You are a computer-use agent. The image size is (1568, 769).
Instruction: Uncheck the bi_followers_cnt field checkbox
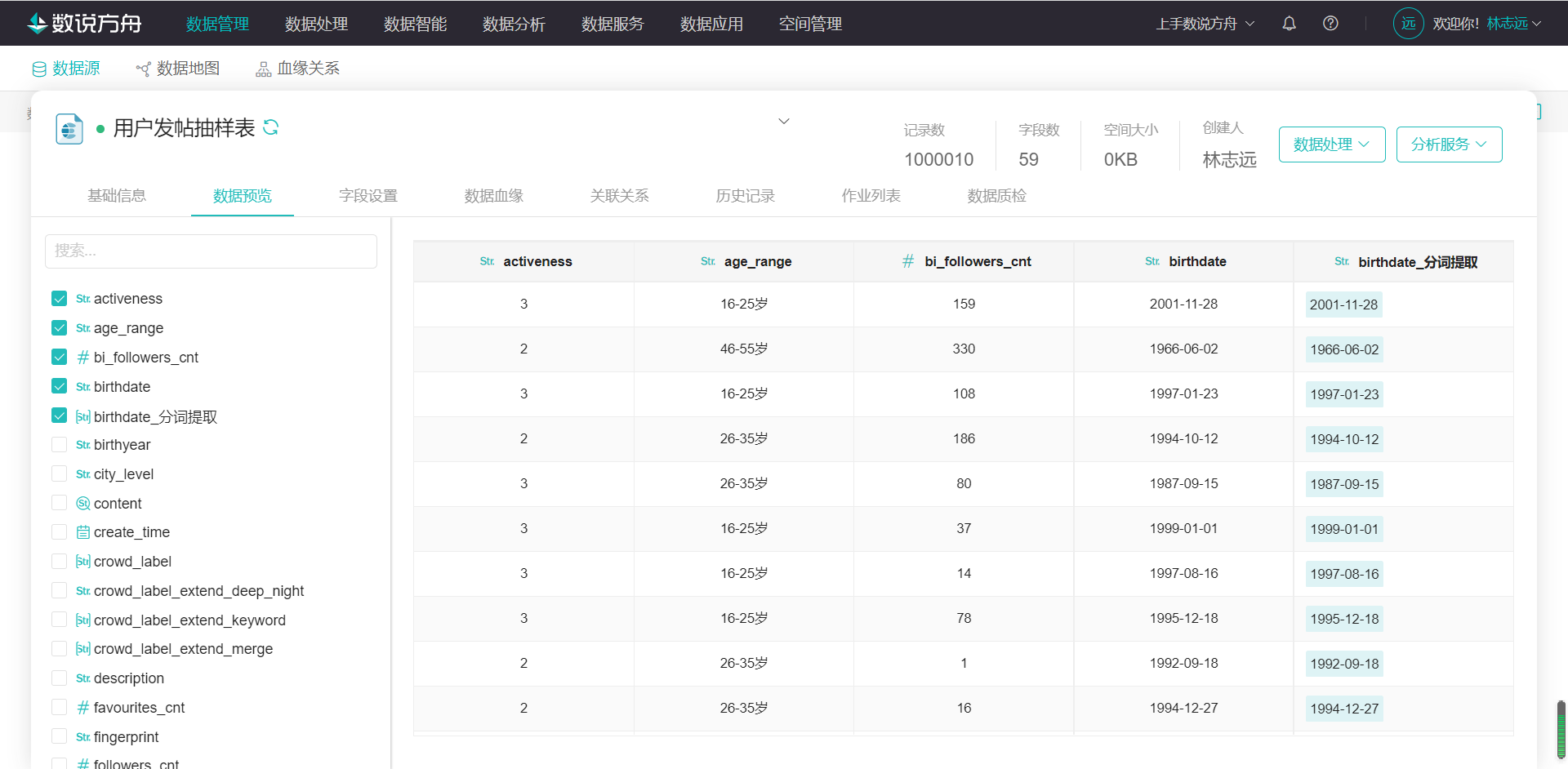(59, 357)
